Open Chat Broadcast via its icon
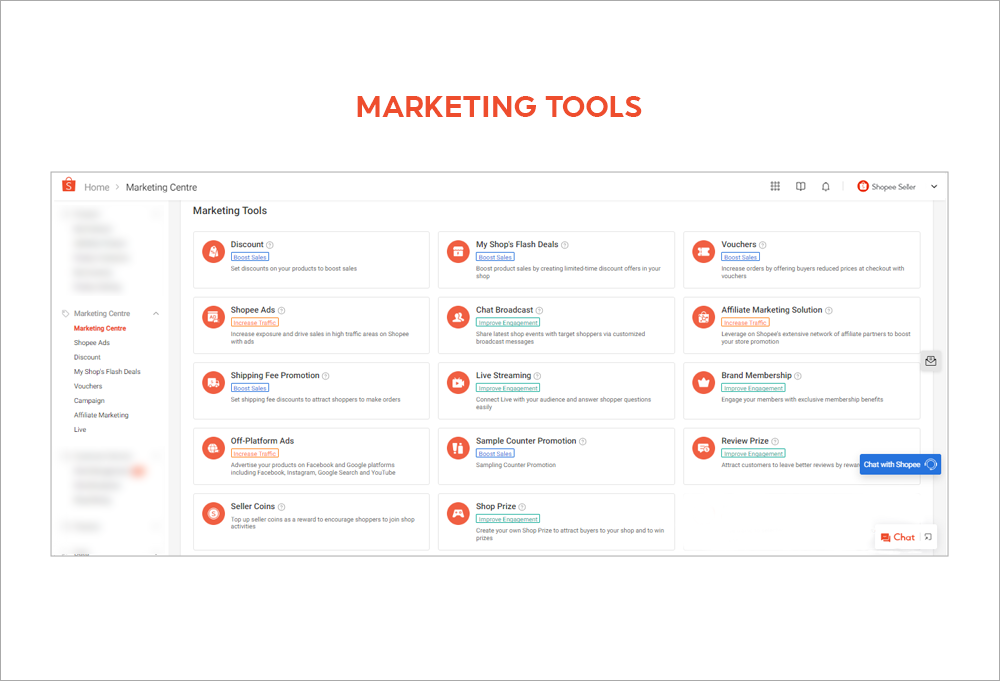The image size is (1000, 681). click(x=457, y=316)
